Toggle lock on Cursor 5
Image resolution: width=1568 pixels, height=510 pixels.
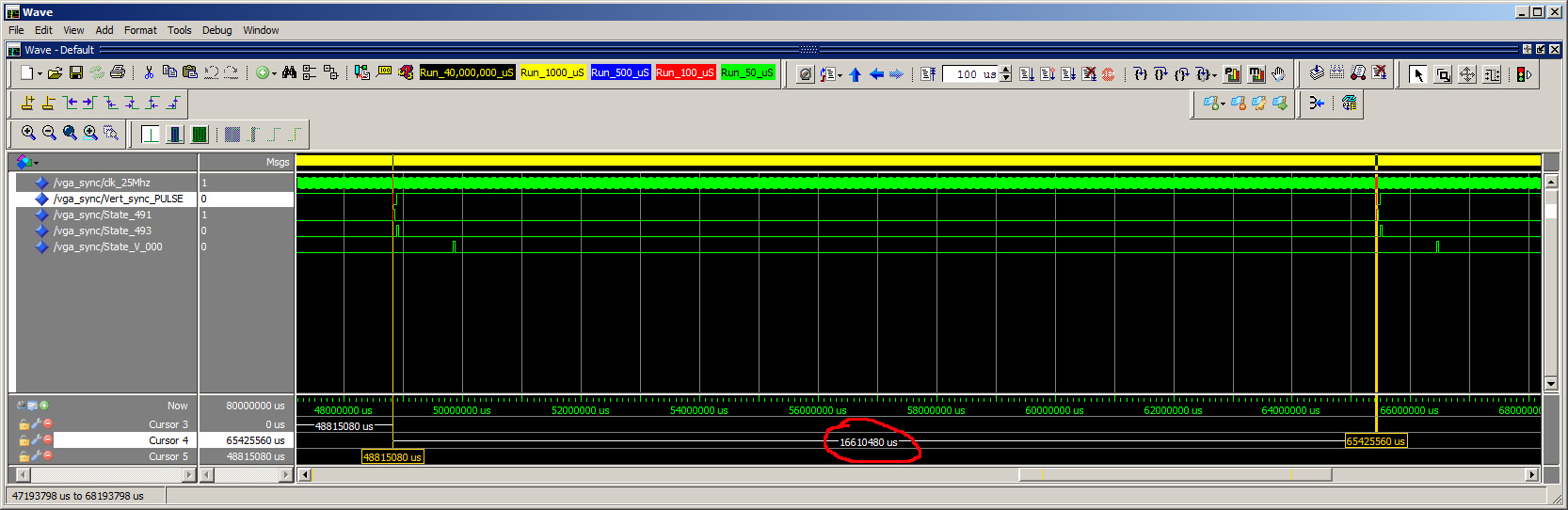pyautogui.click(x=24, y=456)
